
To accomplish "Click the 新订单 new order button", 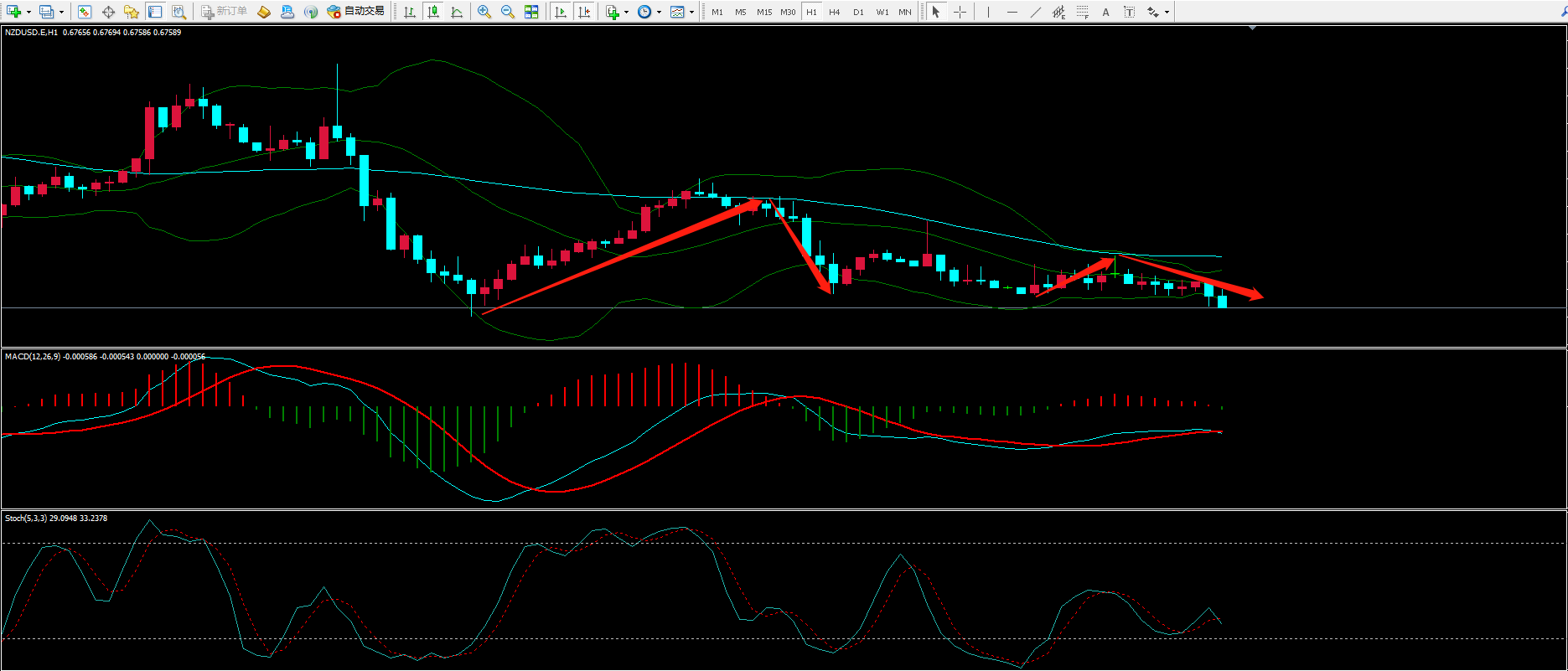I will point(224,12).
